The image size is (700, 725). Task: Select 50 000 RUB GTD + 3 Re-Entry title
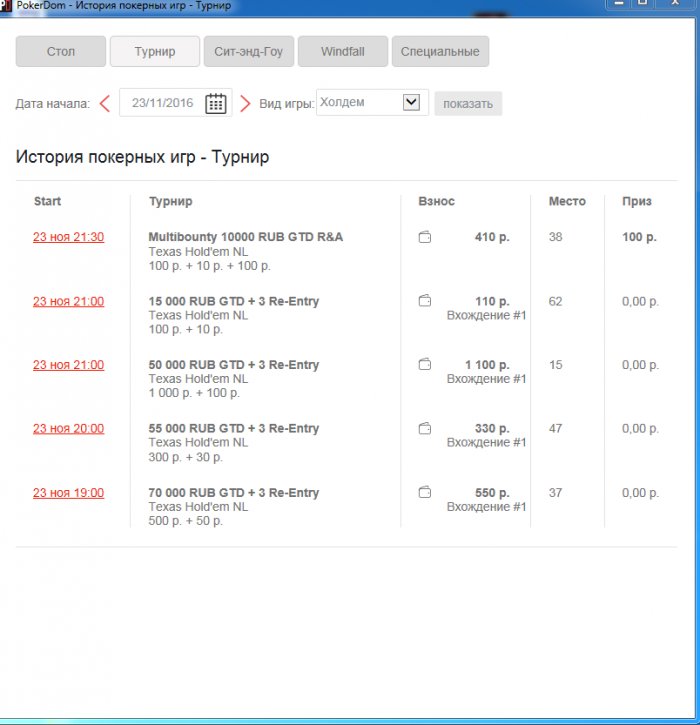233,364
